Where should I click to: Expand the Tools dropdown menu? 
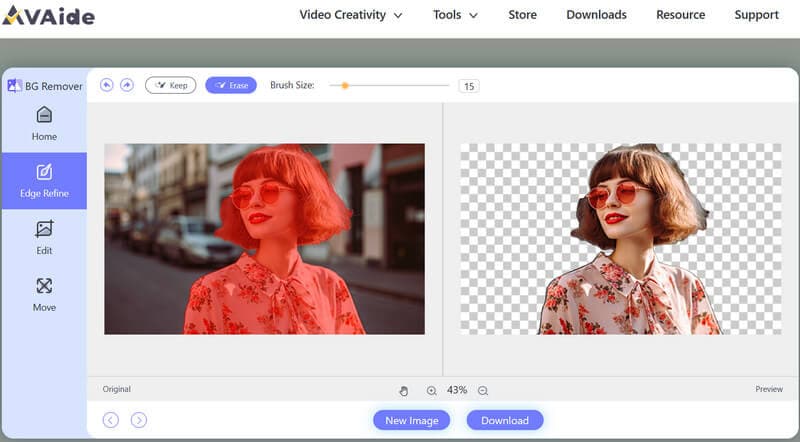(455, 15)
